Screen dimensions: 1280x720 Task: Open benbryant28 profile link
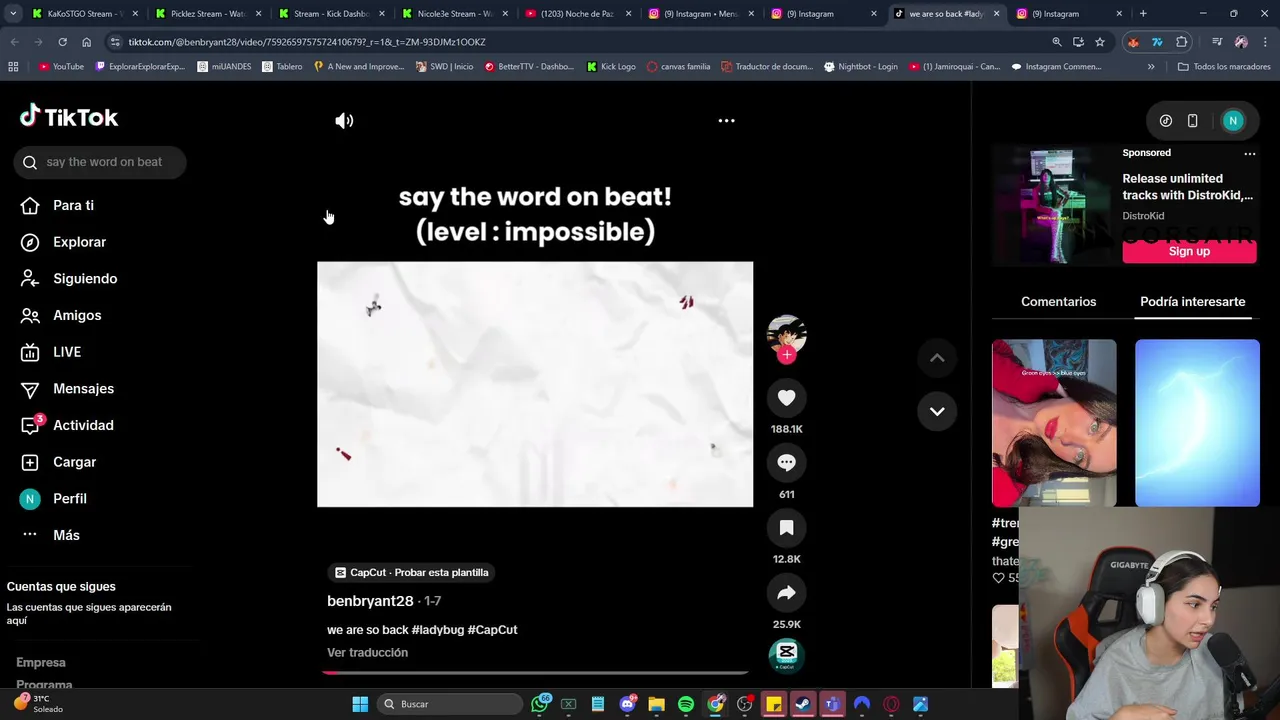370,601
